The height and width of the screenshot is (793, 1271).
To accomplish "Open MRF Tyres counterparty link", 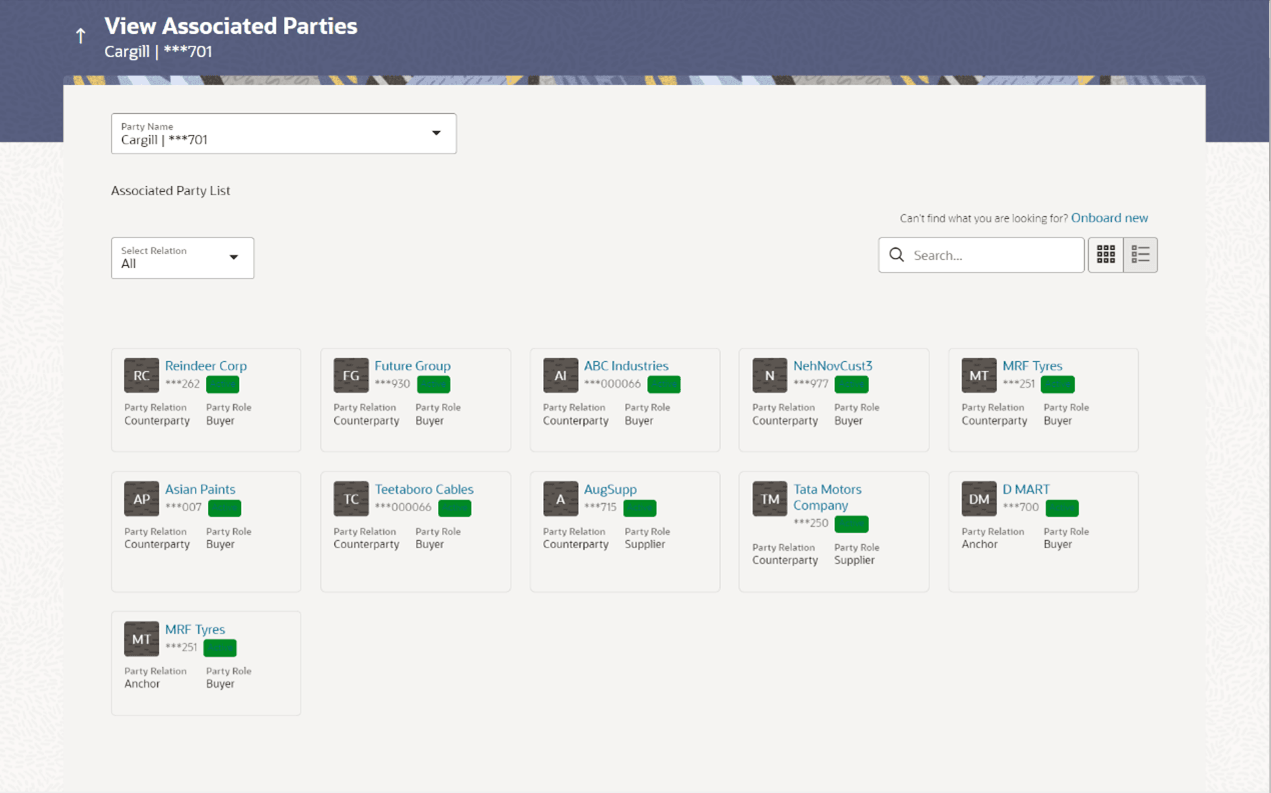I will (1032, 366).
